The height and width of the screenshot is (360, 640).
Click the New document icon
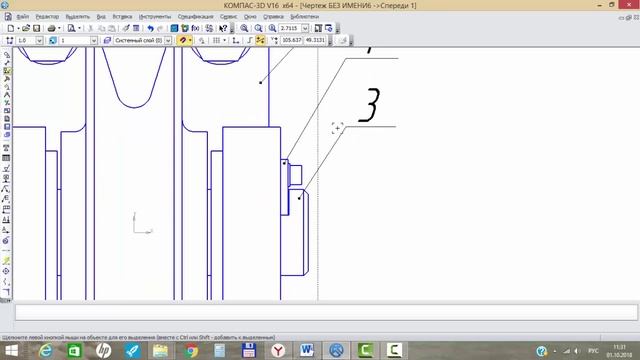click(11, 28)
